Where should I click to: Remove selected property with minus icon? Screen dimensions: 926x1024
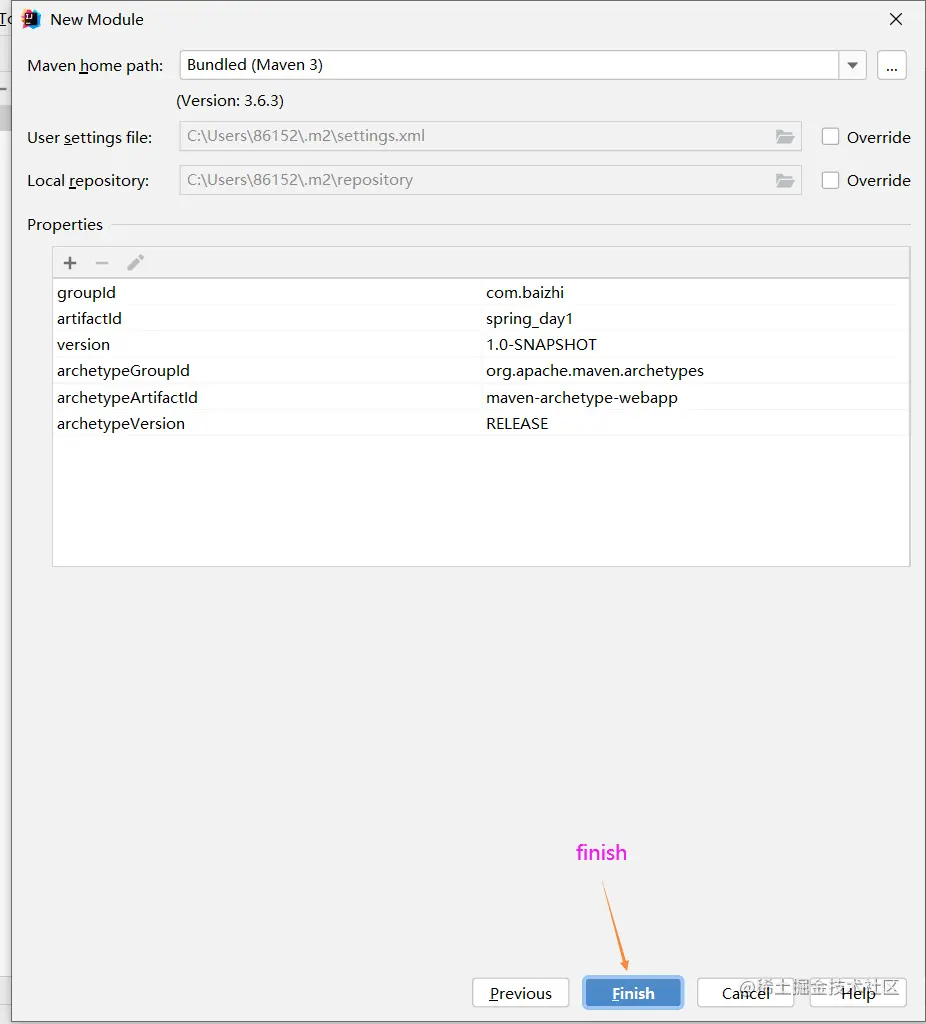102,263
